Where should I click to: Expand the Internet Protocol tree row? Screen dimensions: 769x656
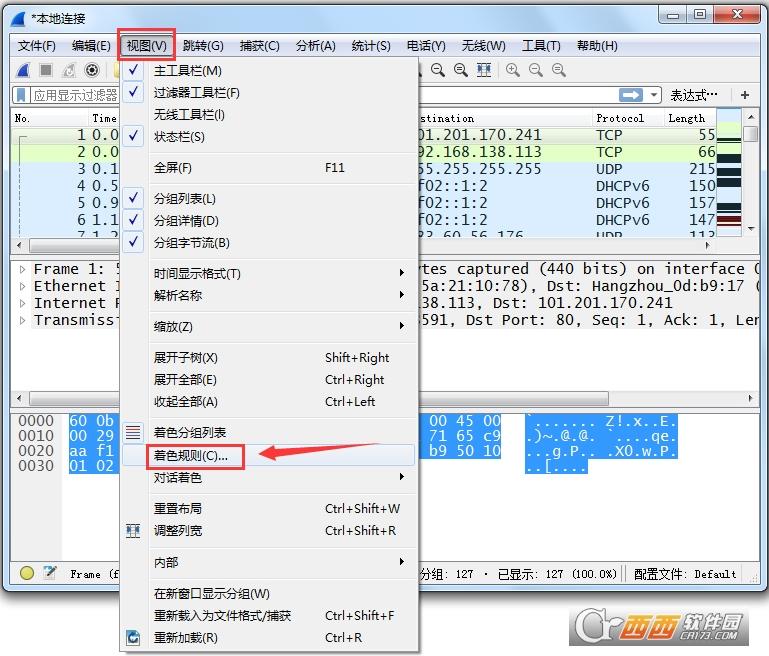pos(23,303)
